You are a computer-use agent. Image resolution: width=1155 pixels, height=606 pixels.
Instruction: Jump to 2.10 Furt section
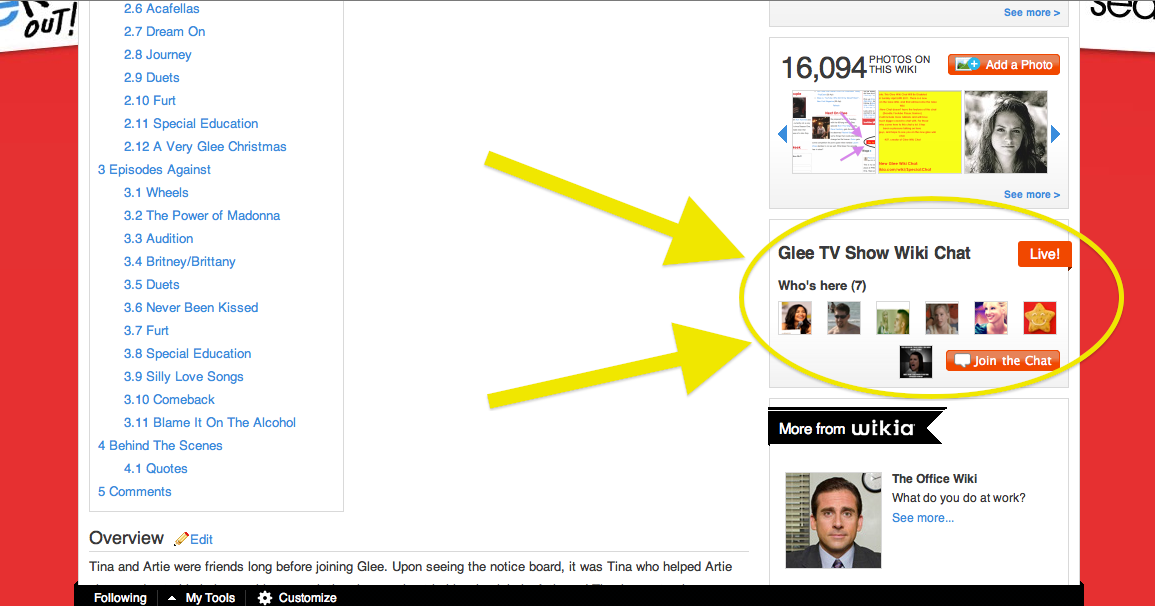(x=150, y=100)
